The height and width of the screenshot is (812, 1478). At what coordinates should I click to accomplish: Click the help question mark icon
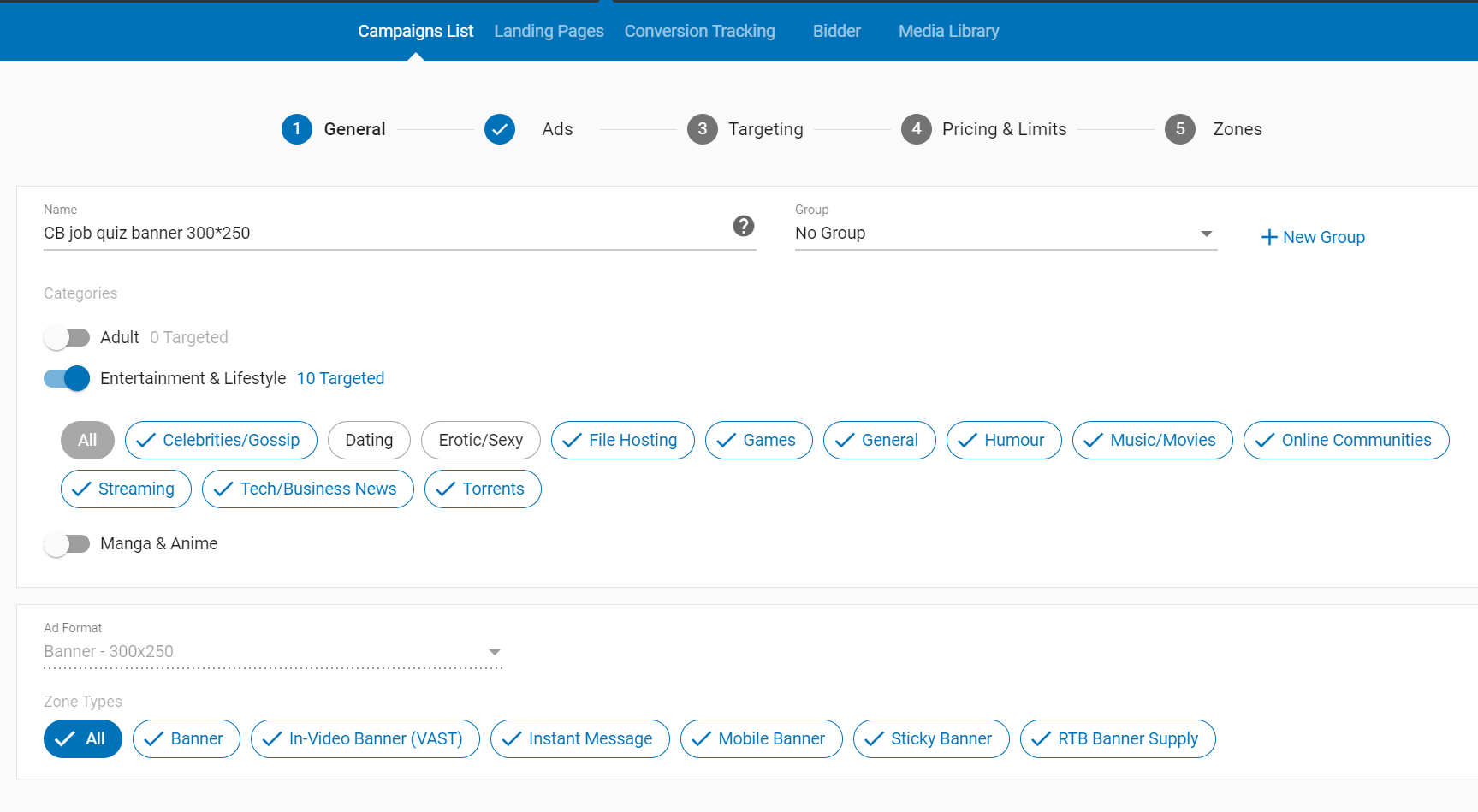tap(743, 226)
